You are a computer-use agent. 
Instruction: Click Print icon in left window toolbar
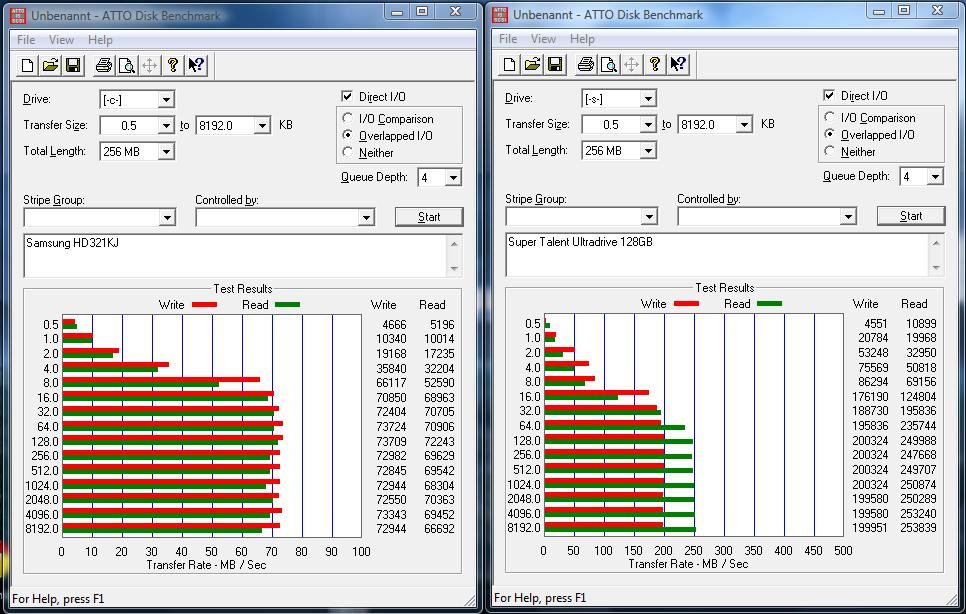click(x=104, y=65)
